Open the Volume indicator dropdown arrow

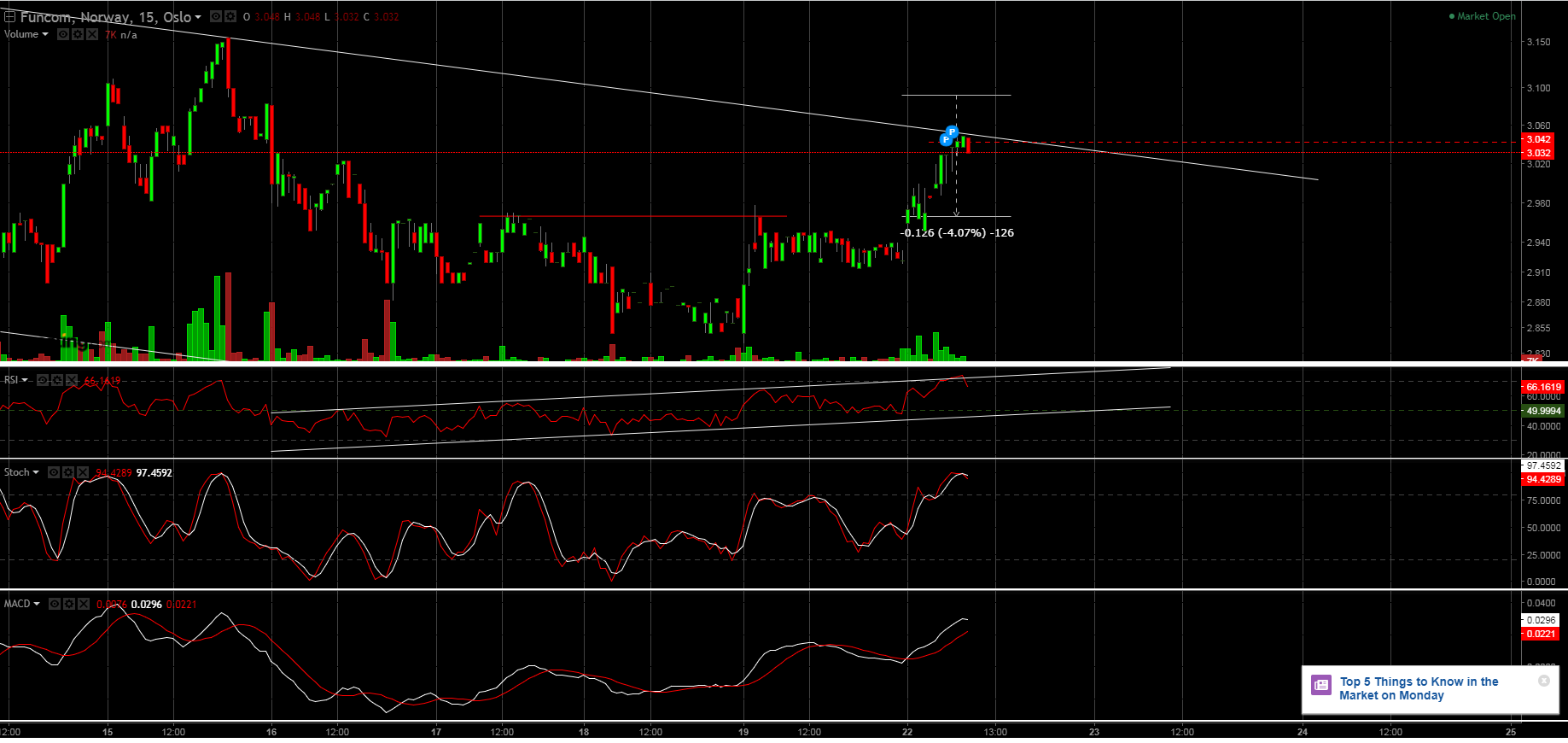pos(45,34)
